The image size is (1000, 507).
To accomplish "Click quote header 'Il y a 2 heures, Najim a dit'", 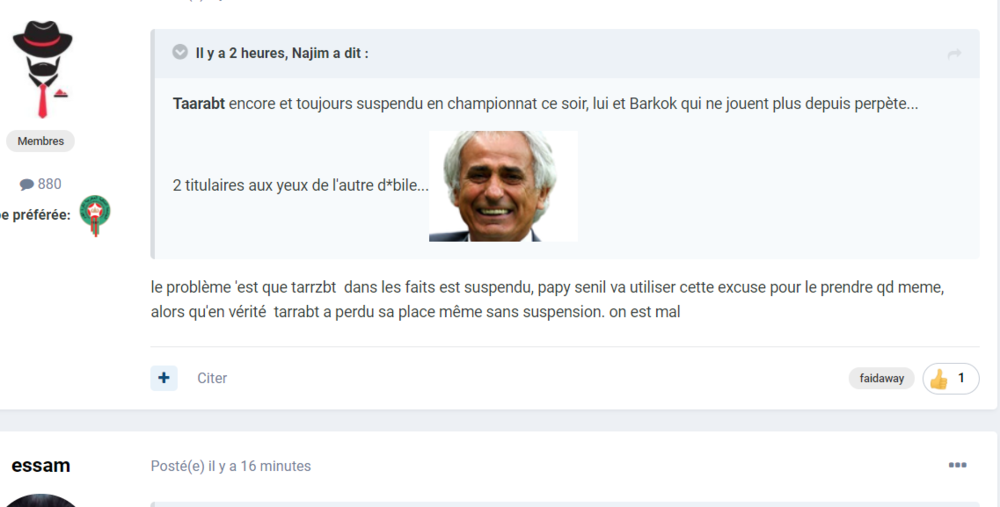I will tap(282, 53).
